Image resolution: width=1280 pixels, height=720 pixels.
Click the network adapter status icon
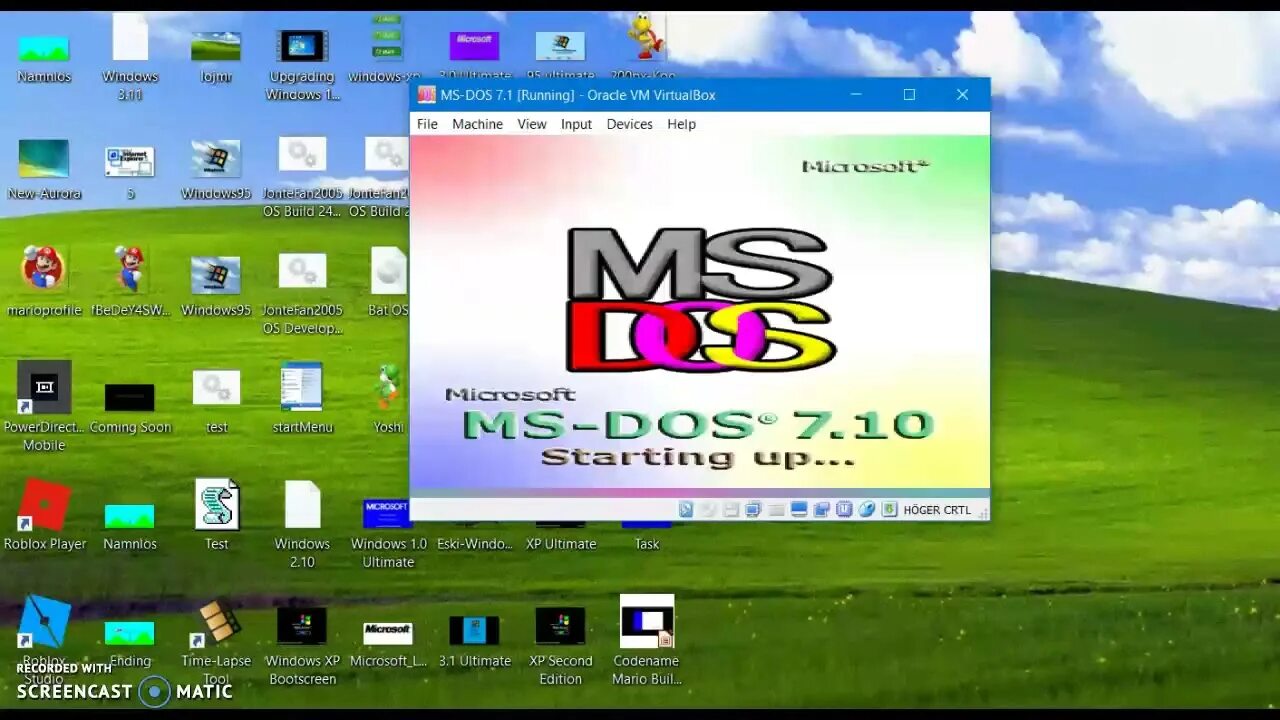pyautogui.click(x=753, y=510)
